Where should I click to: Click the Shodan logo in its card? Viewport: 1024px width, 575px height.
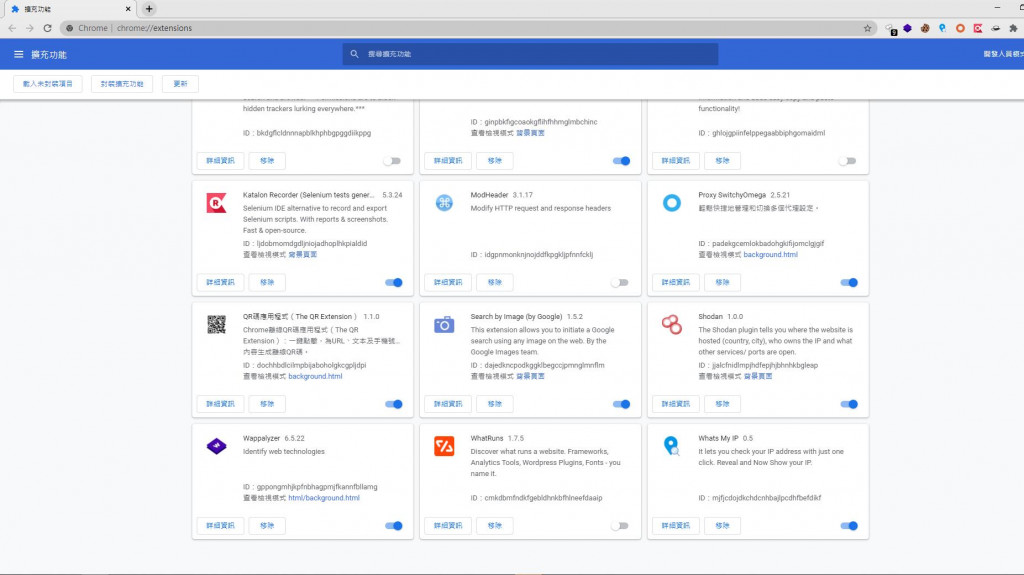pyautogui.click(x=671, y=324)
